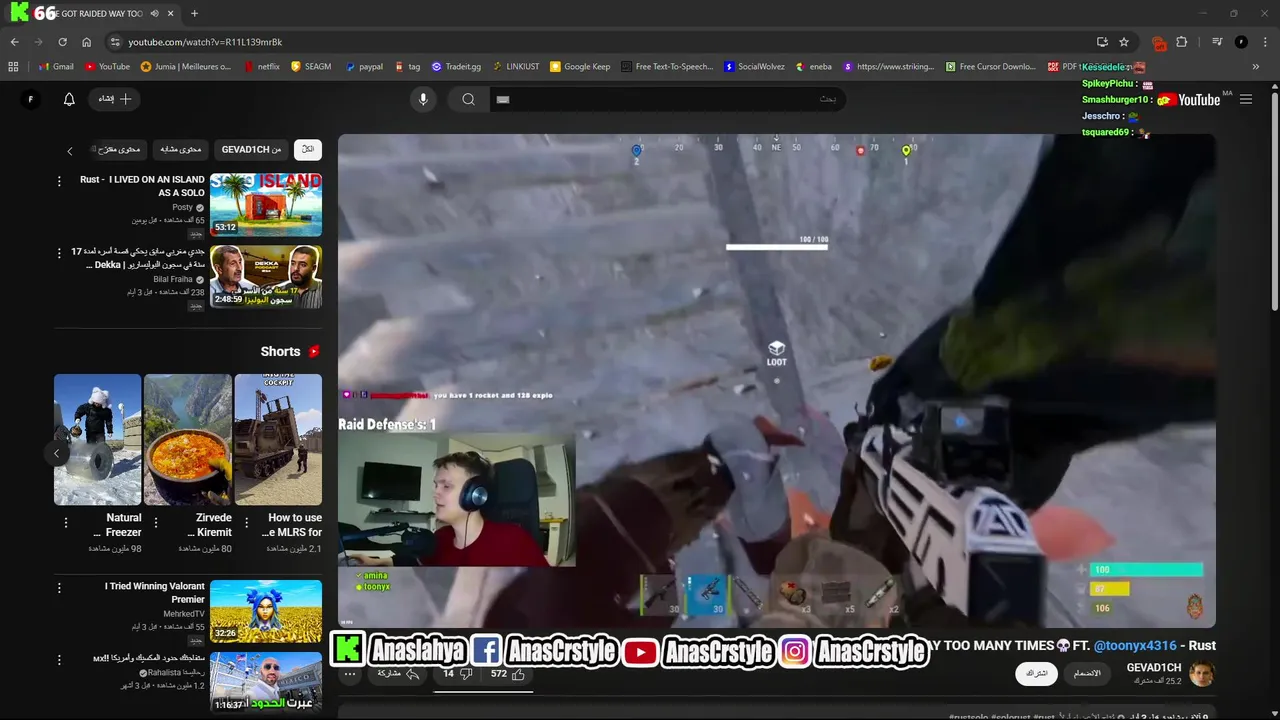Open the SocialWolvez bookmark
1280x720 pixels.
(755, 67)
